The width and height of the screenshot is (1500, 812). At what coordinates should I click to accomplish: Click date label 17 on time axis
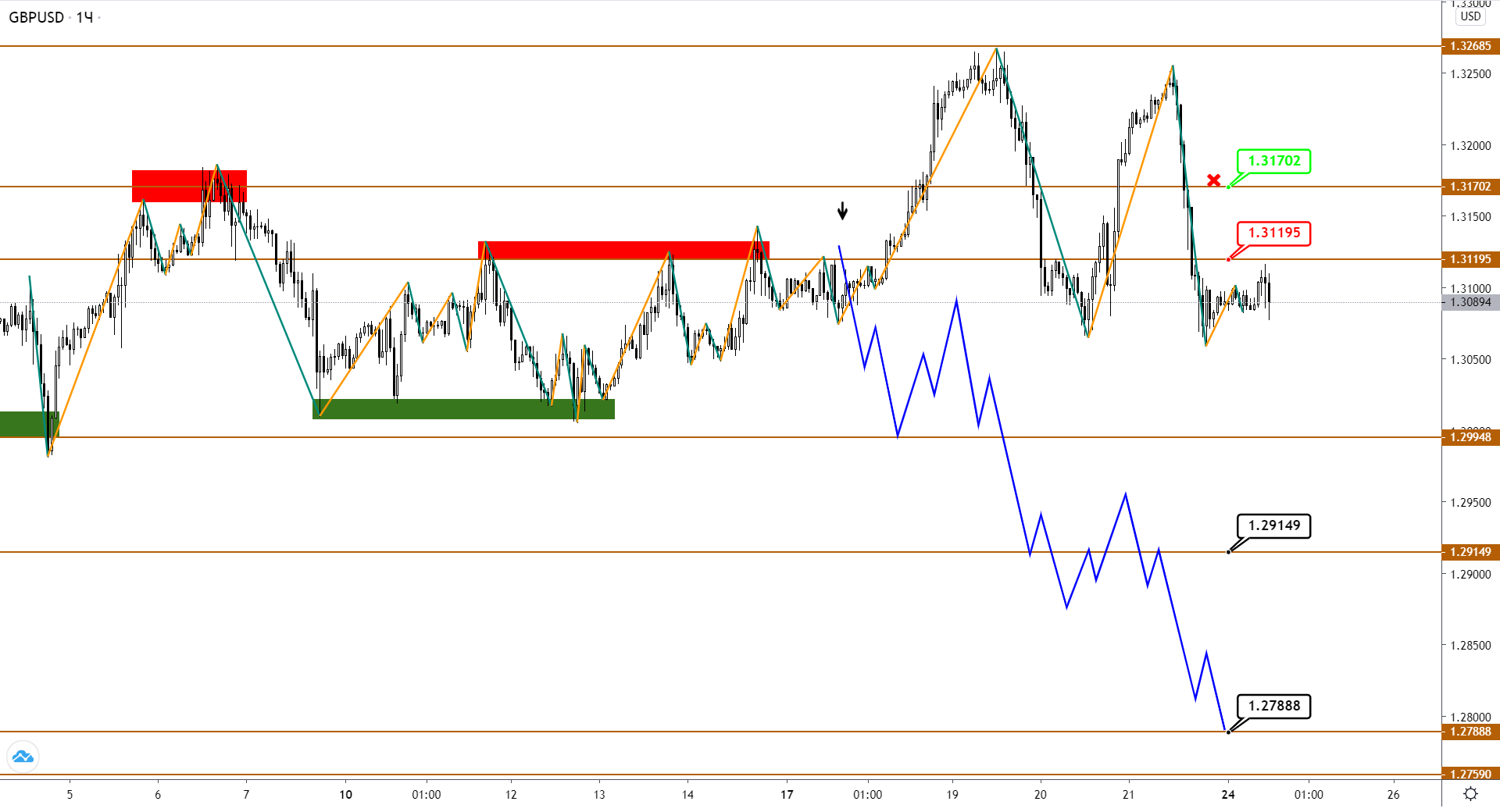[787, 795]
